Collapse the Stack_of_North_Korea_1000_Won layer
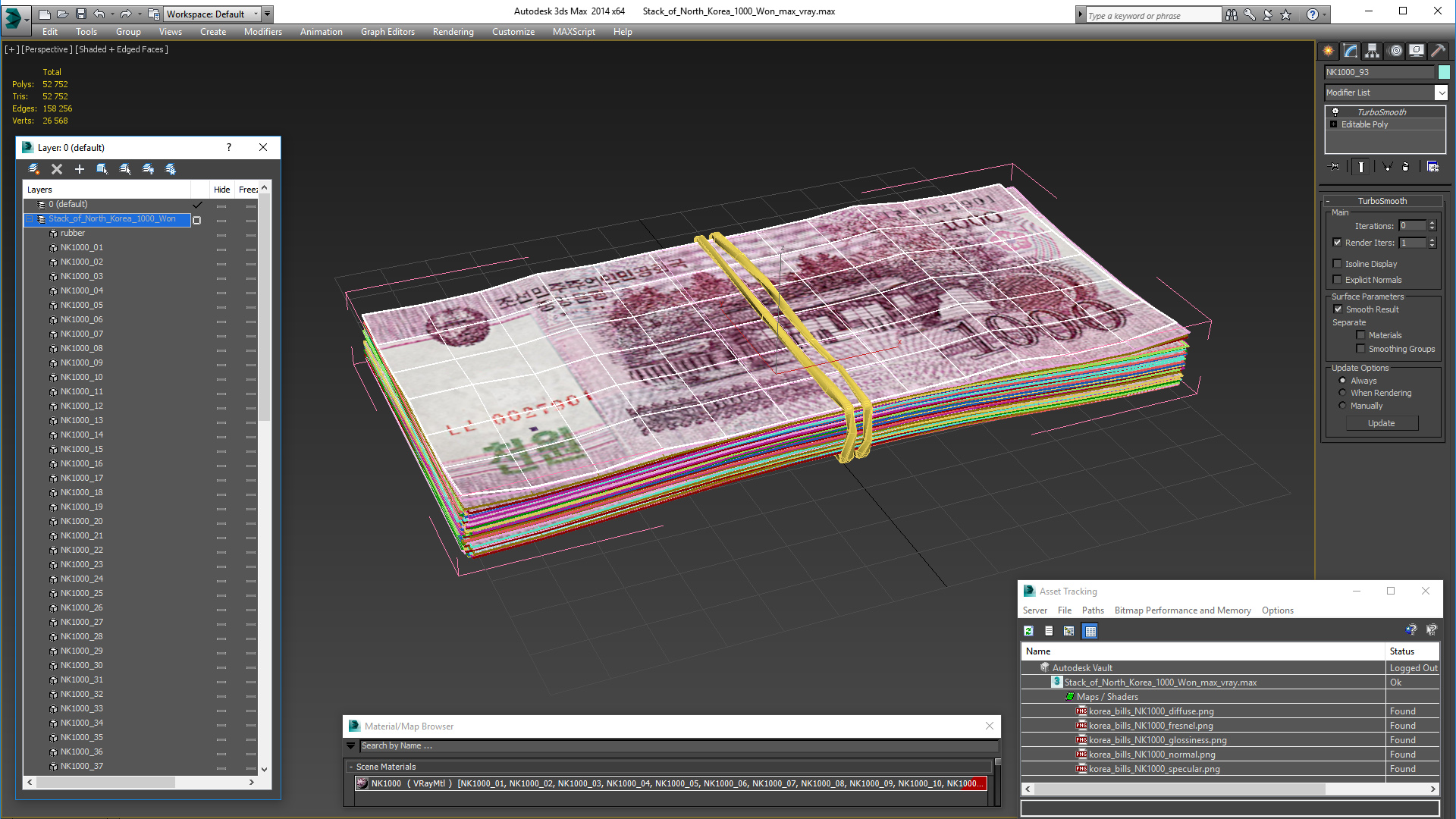The image size is (1456, 819). coord(30,219)
